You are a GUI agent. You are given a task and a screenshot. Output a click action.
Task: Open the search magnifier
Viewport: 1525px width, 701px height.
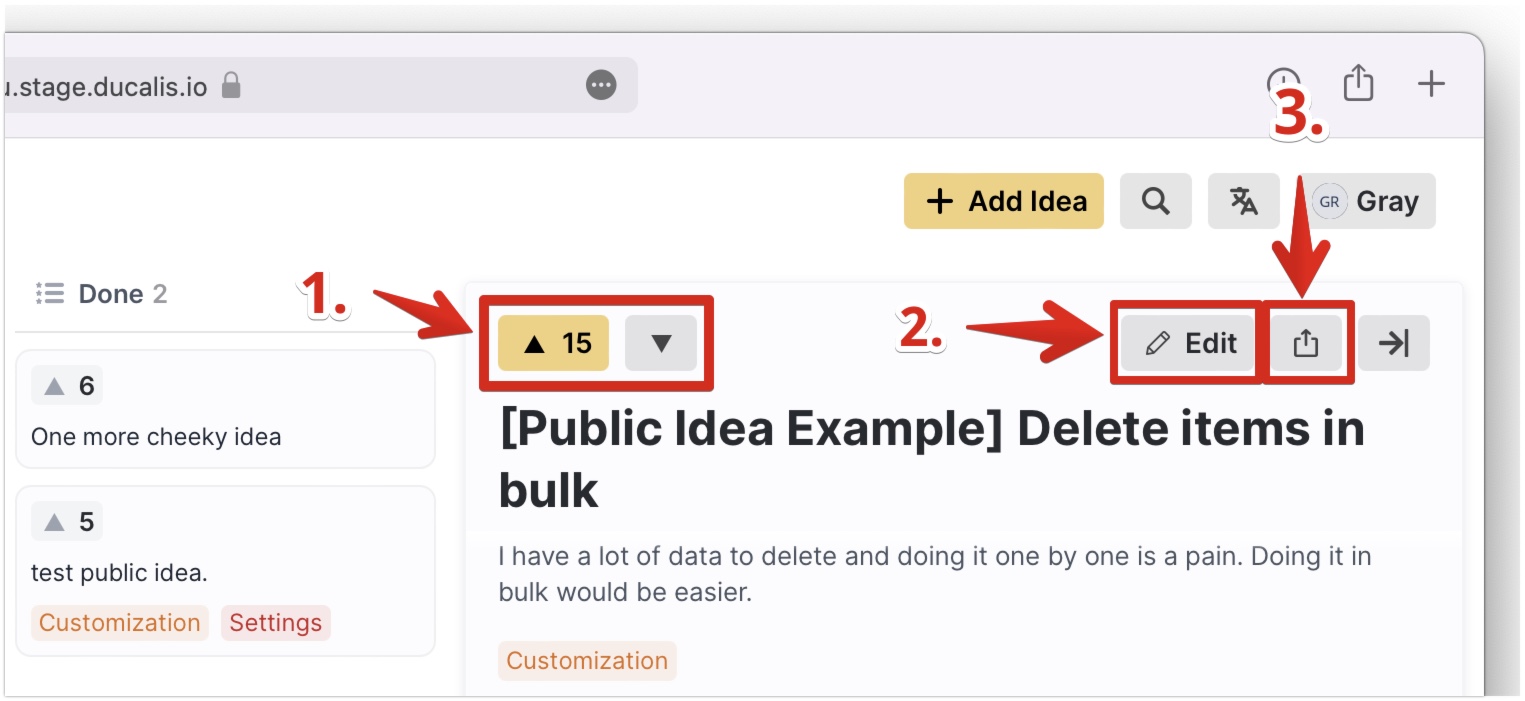[1156, 201]
